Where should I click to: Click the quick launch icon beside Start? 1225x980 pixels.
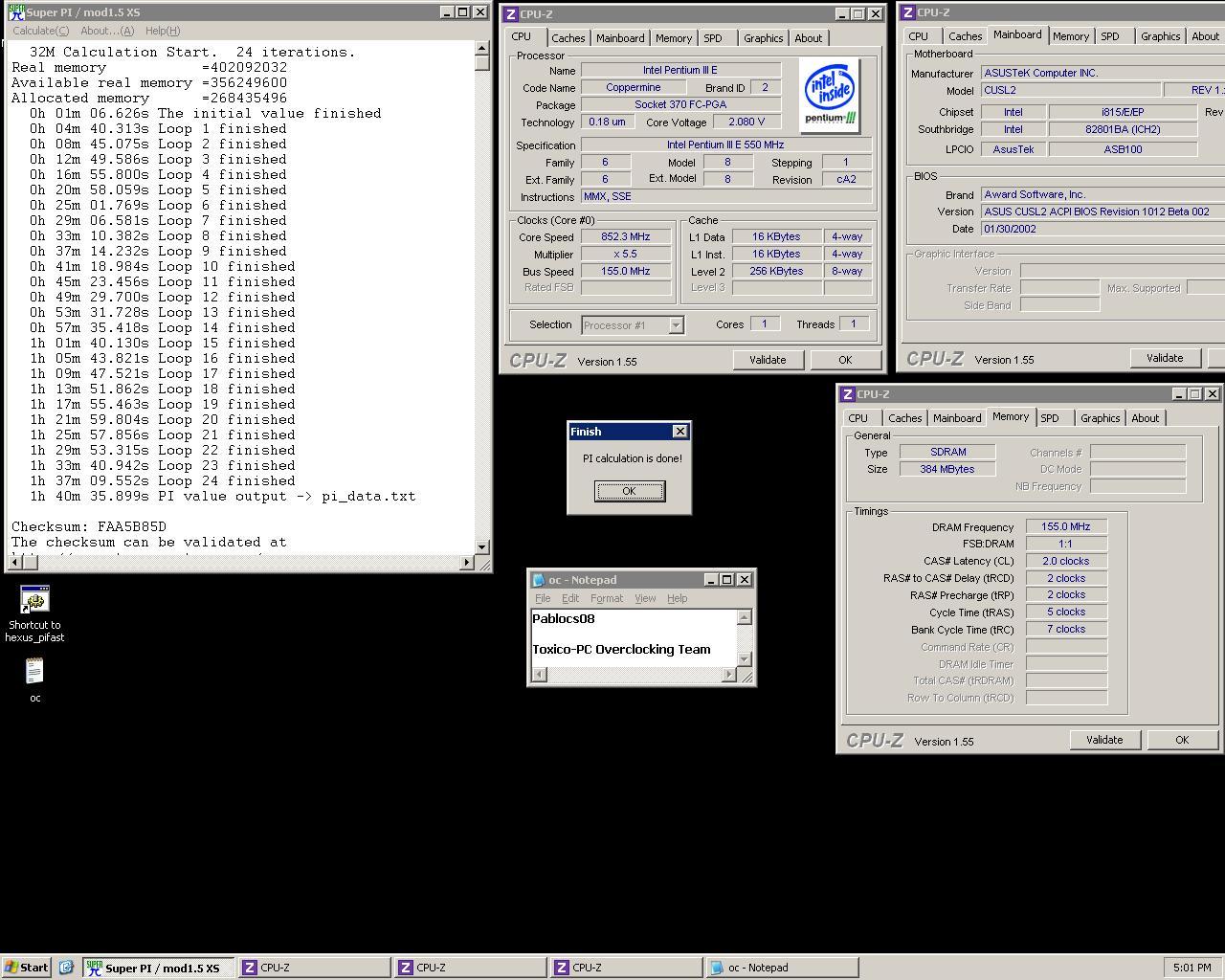pos(66,968)
